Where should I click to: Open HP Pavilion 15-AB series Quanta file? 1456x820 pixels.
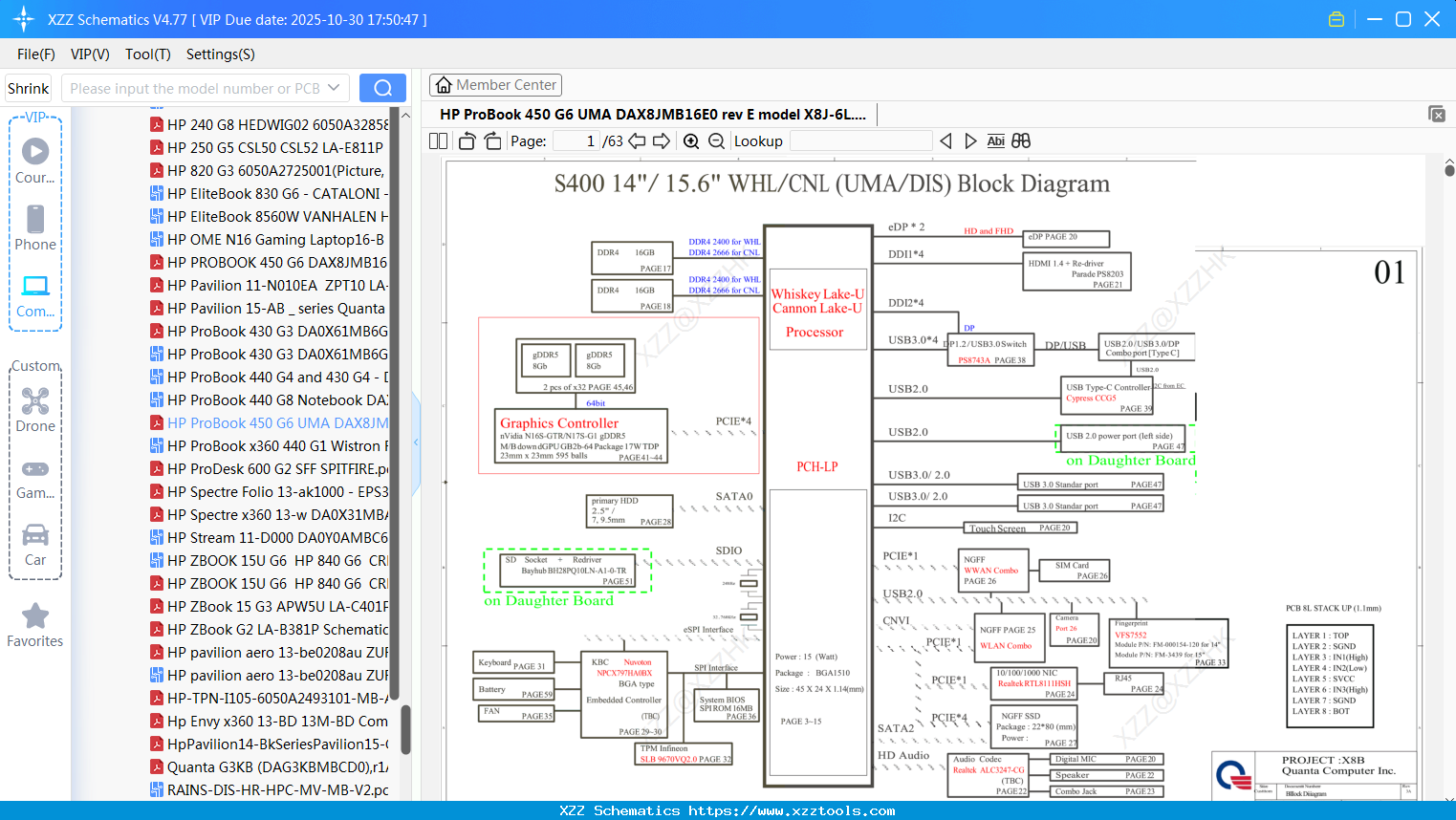268,308
